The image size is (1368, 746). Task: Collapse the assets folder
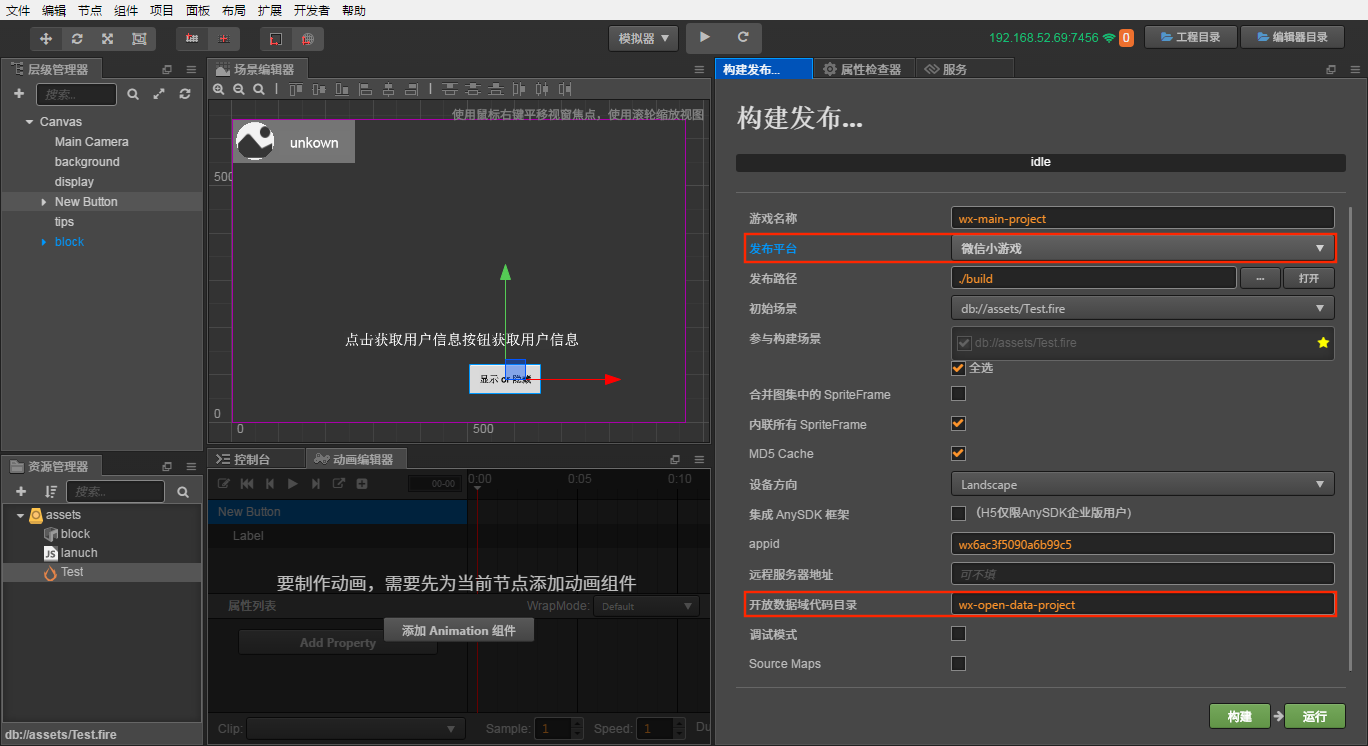point(20,515)
